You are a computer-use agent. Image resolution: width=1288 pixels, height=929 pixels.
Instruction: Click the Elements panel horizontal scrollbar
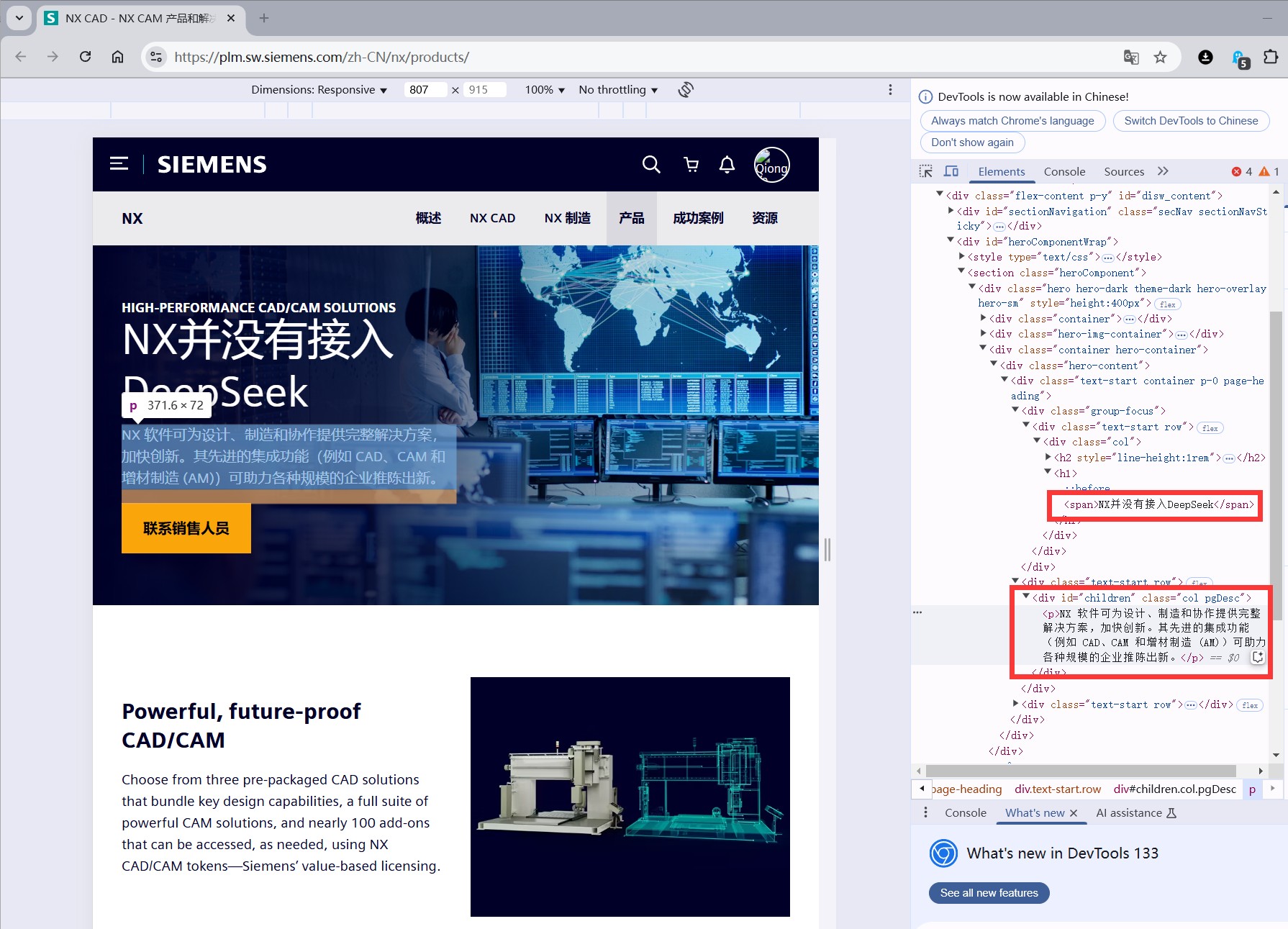(x=1081, y=771)
